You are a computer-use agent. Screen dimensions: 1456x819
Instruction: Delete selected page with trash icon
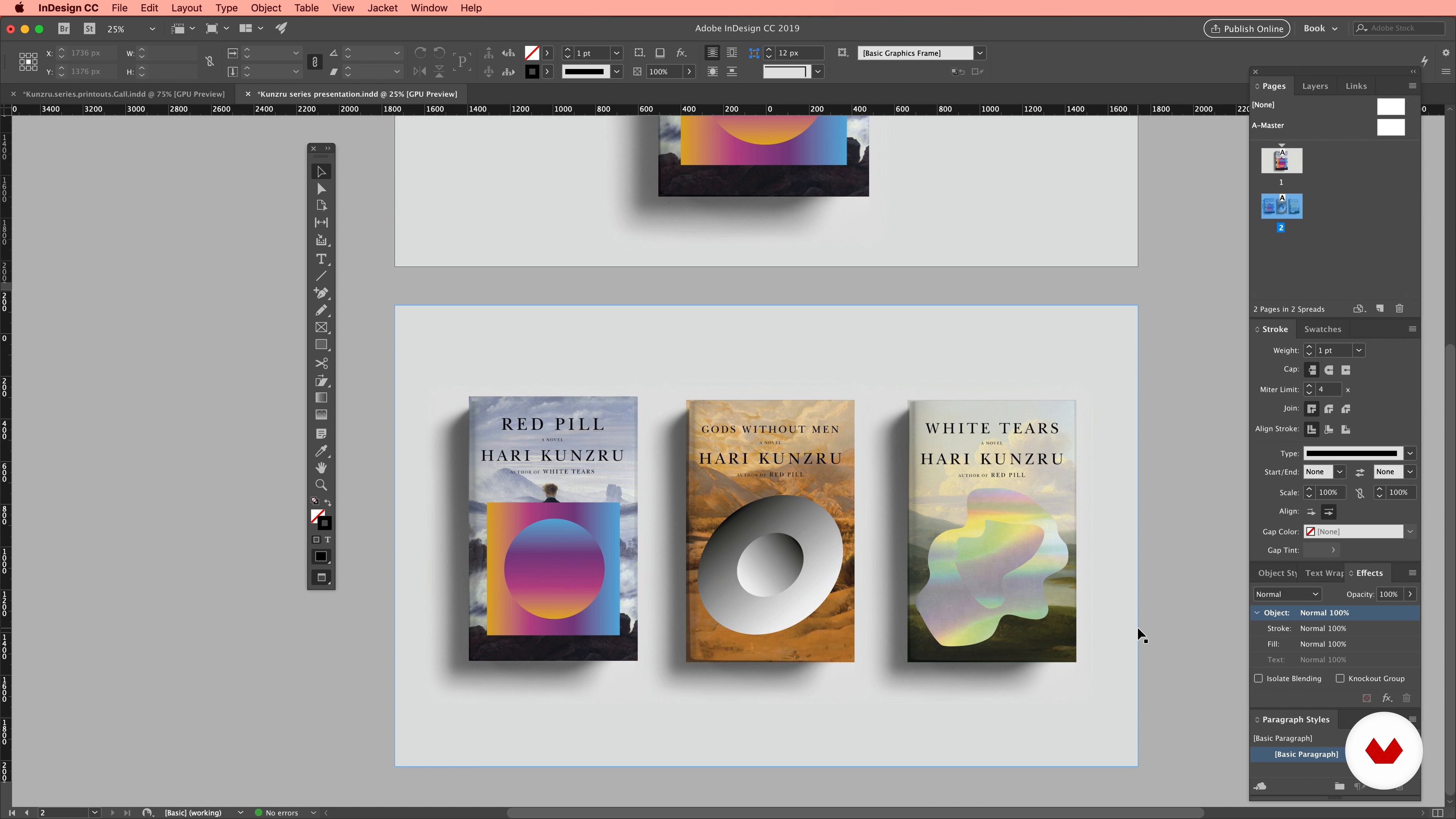click(1400, 309)
